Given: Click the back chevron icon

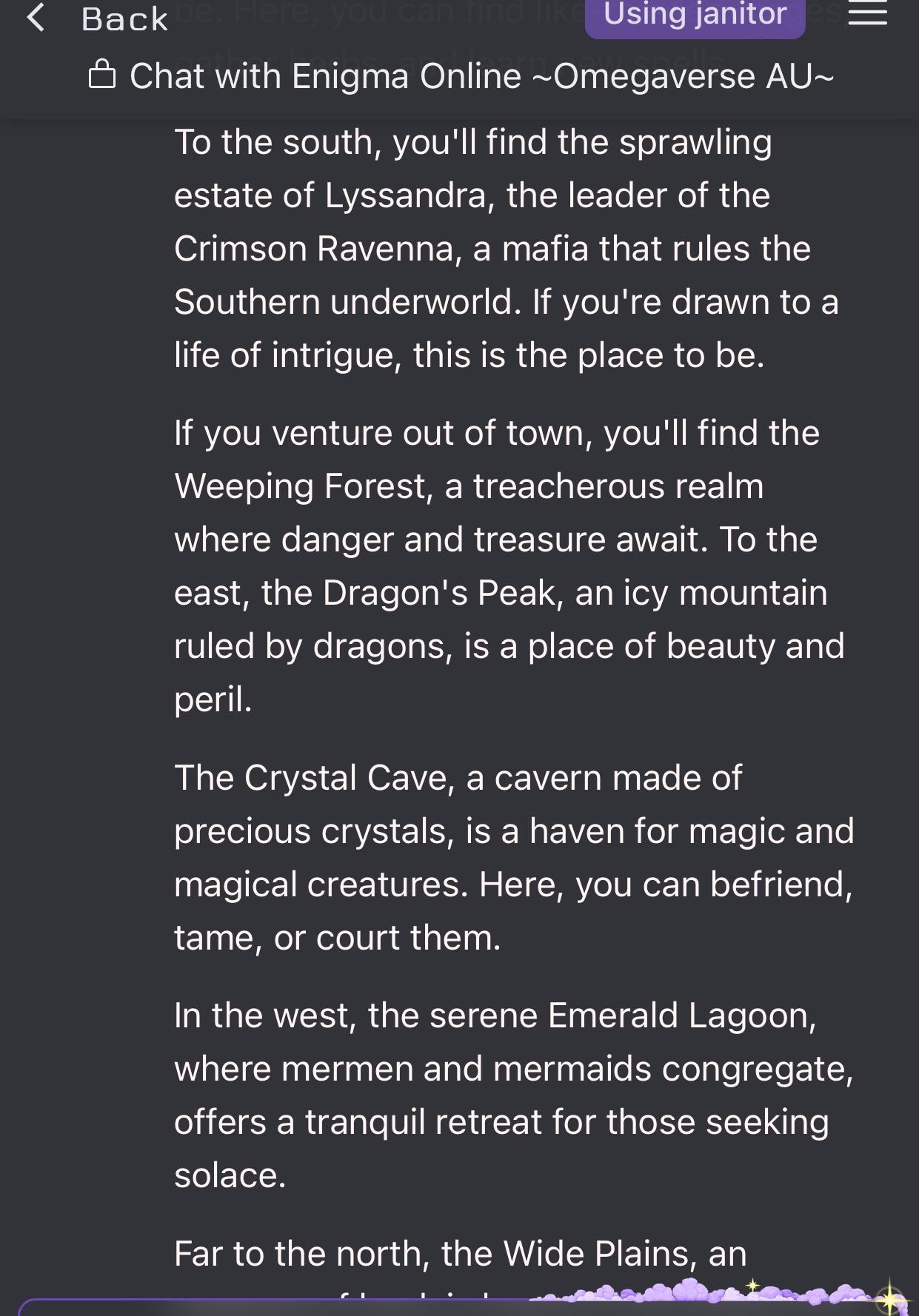Looking at the screenshot, I should (x=36, y=16).
